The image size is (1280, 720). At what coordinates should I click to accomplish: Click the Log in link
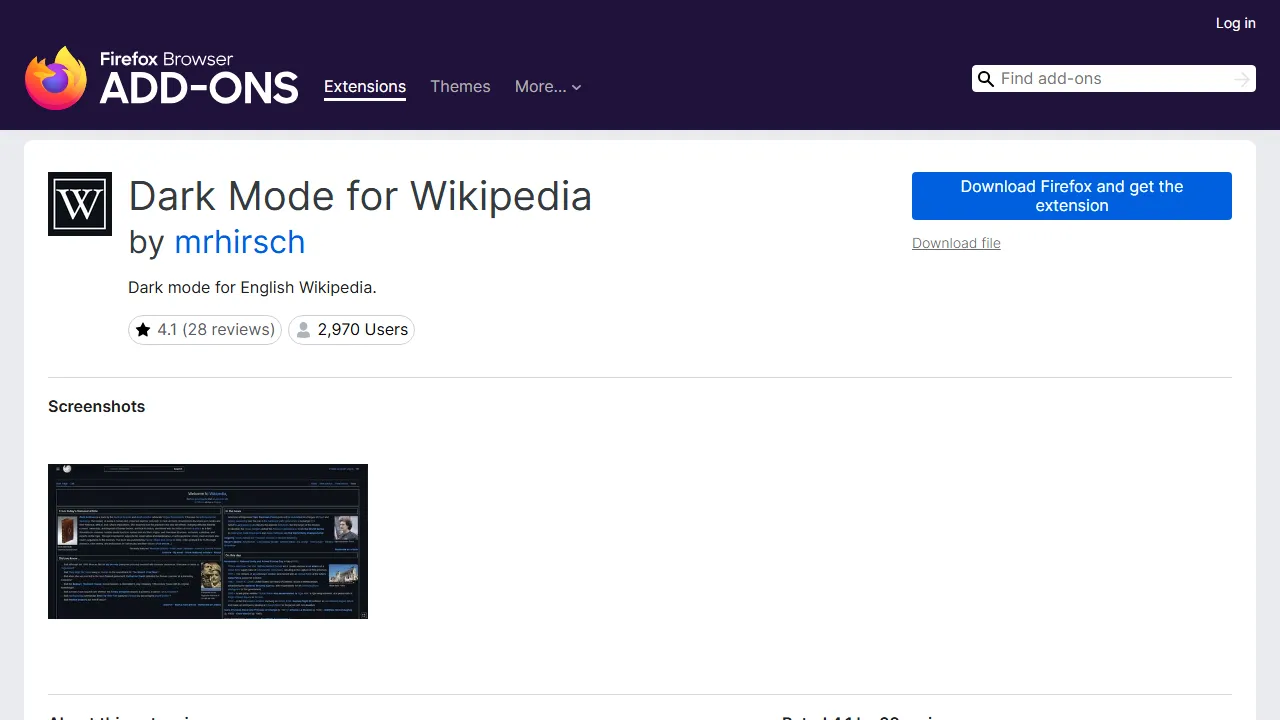click(1235, 23)
